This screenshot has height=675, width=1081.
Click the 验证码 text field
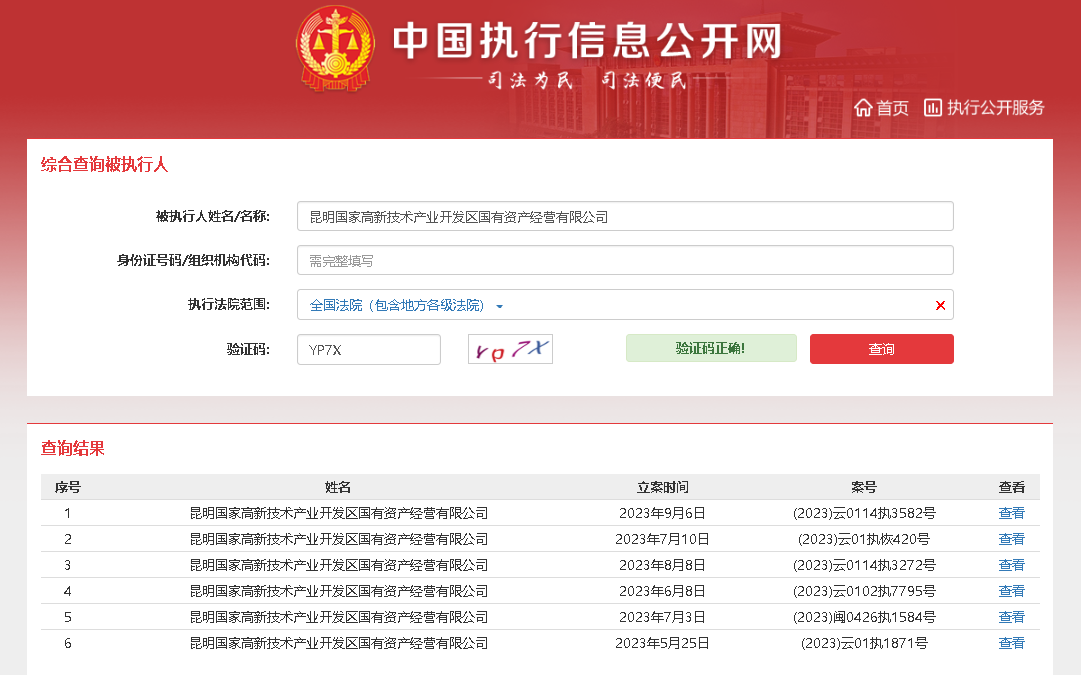(368, 349)
